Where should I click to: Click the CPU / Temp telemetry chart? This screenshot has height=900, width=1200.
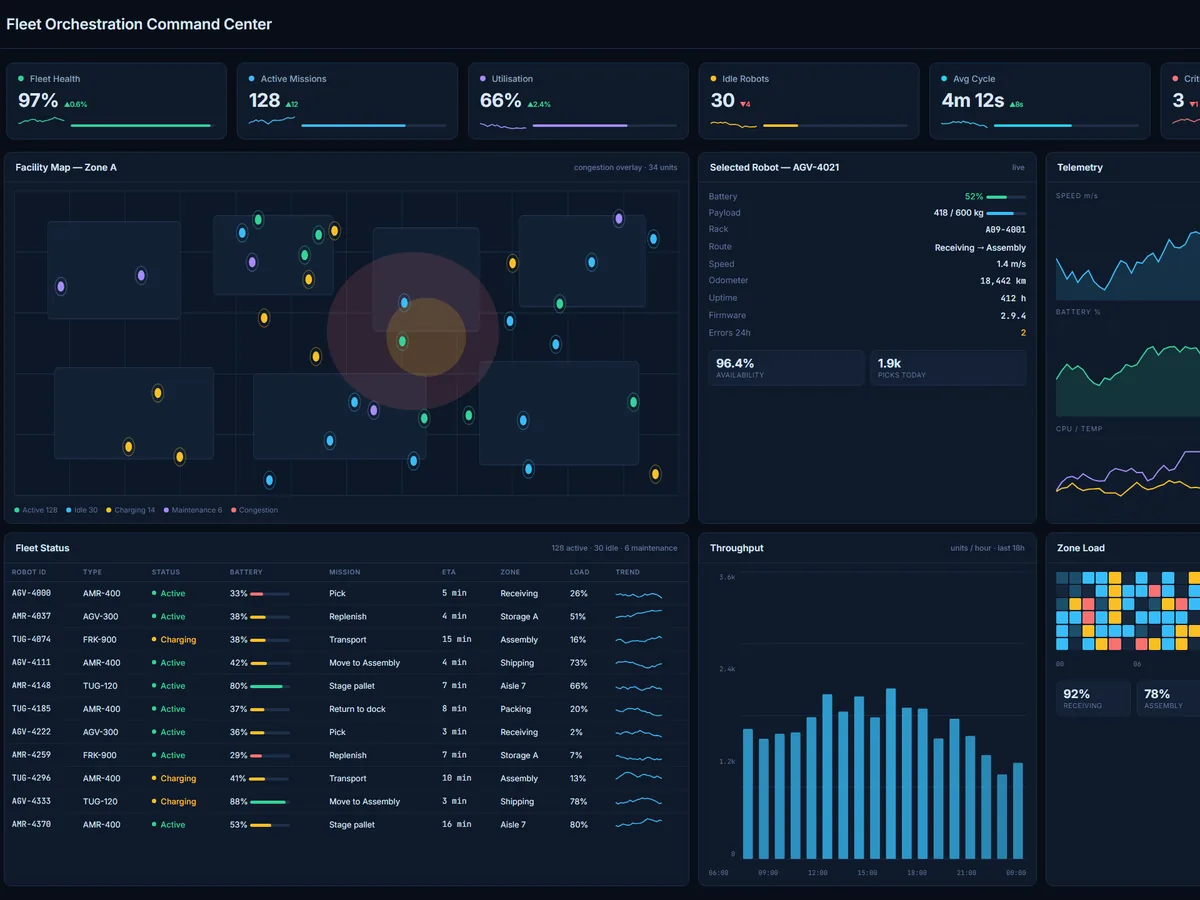pos(1128,473)
